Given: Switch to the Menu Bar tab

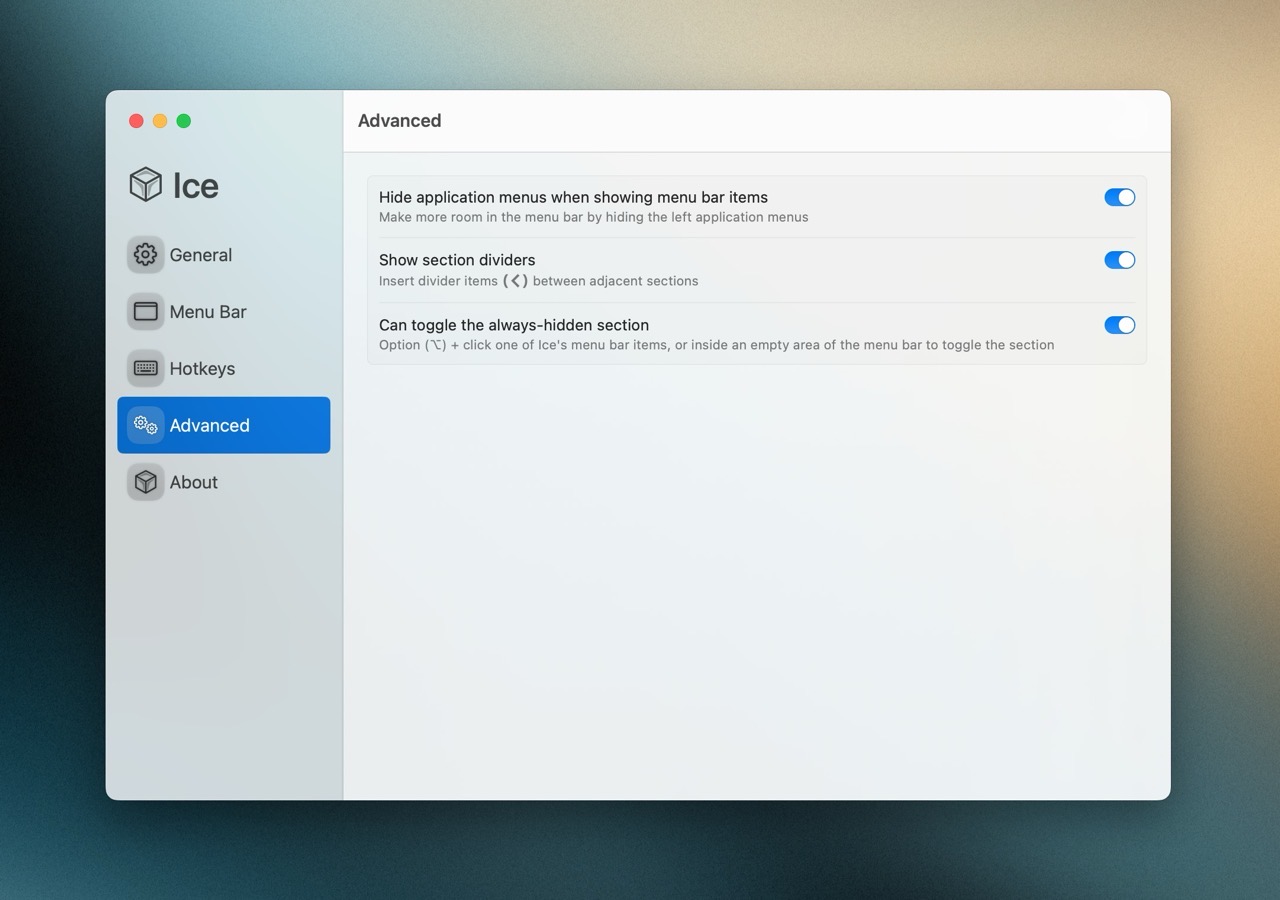Looking at the screenshot, I should (224, 312).
